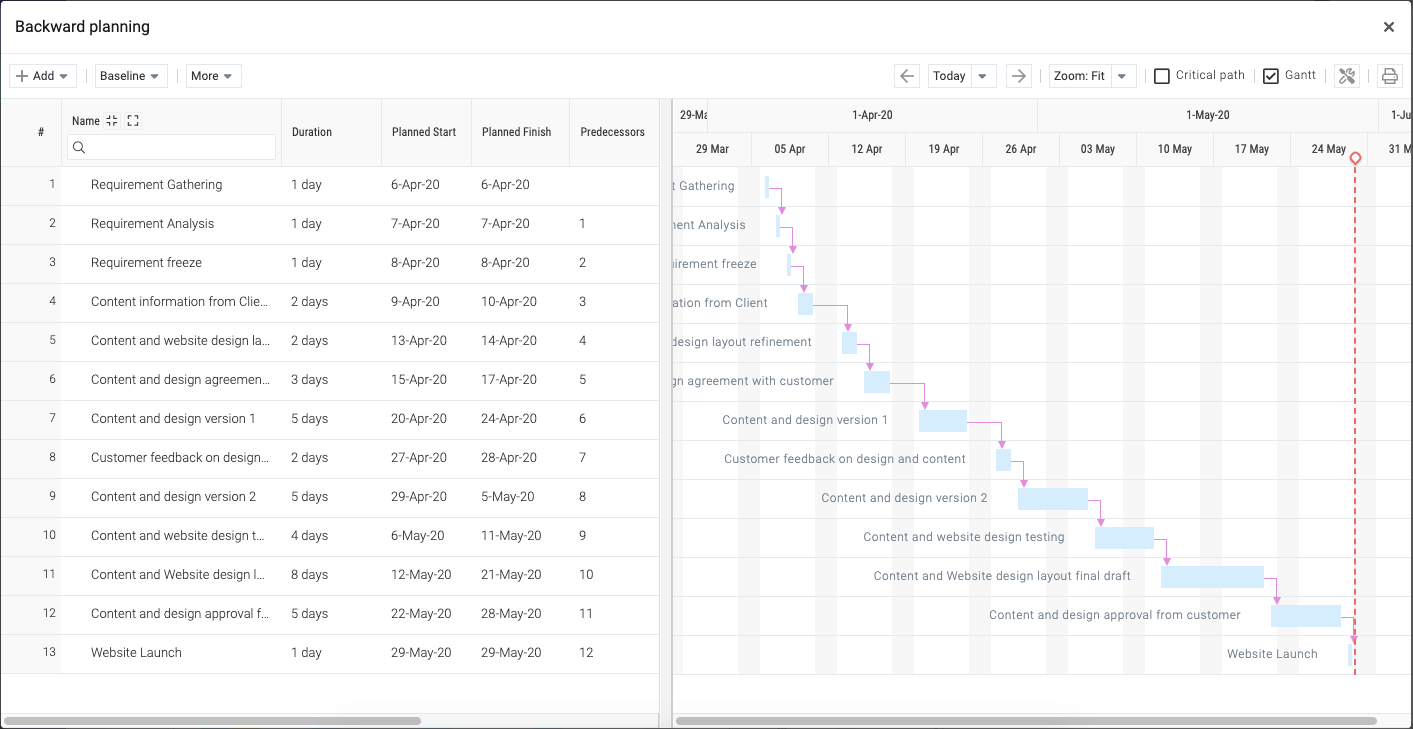
Task: Click the red deadline marker circle
Action: (x=1355, y=158)
